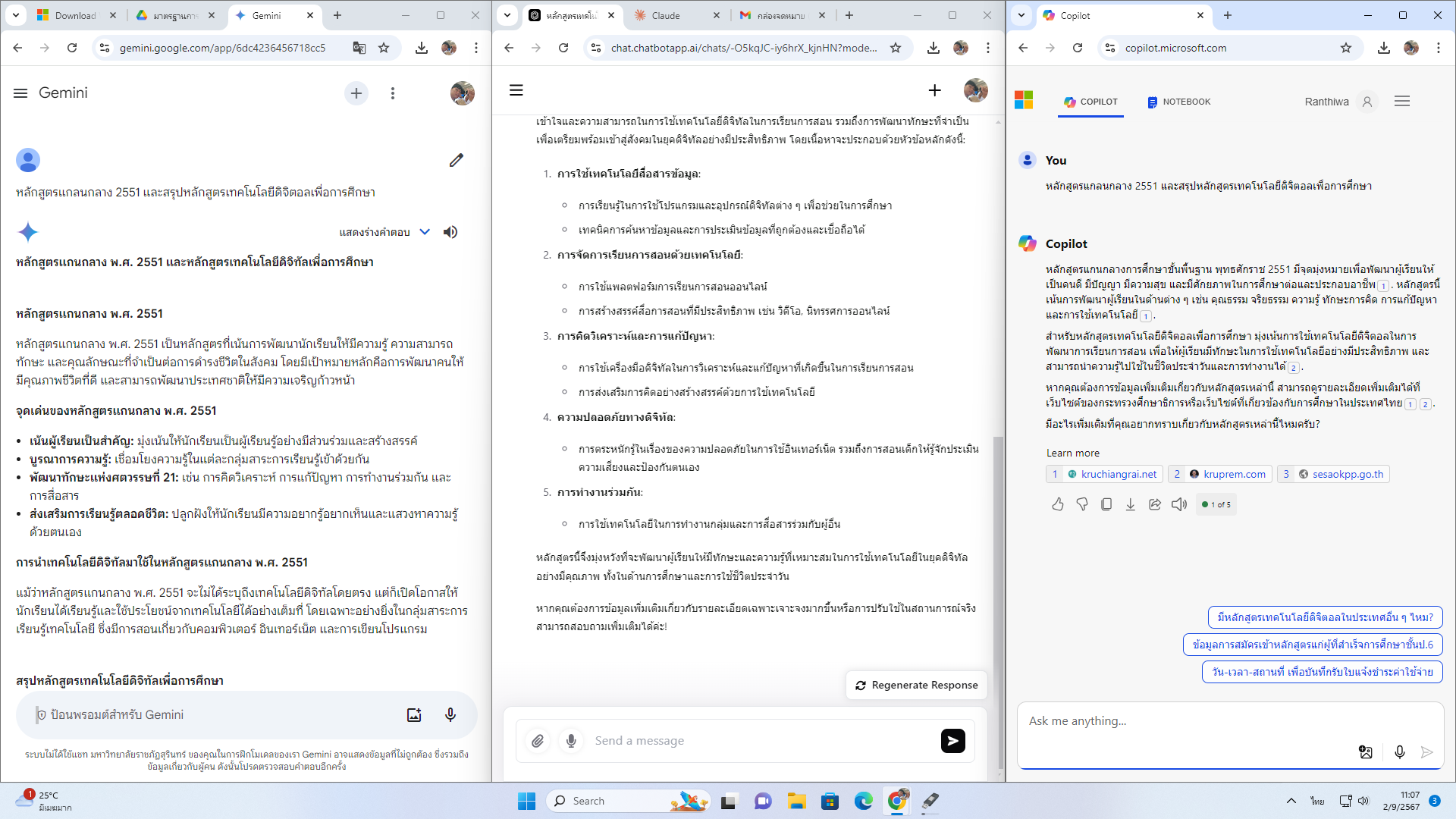This screenshot has height=819, width=1456.
Task: Click the paperclip attach file icon
Action: (x=538, y=741)
